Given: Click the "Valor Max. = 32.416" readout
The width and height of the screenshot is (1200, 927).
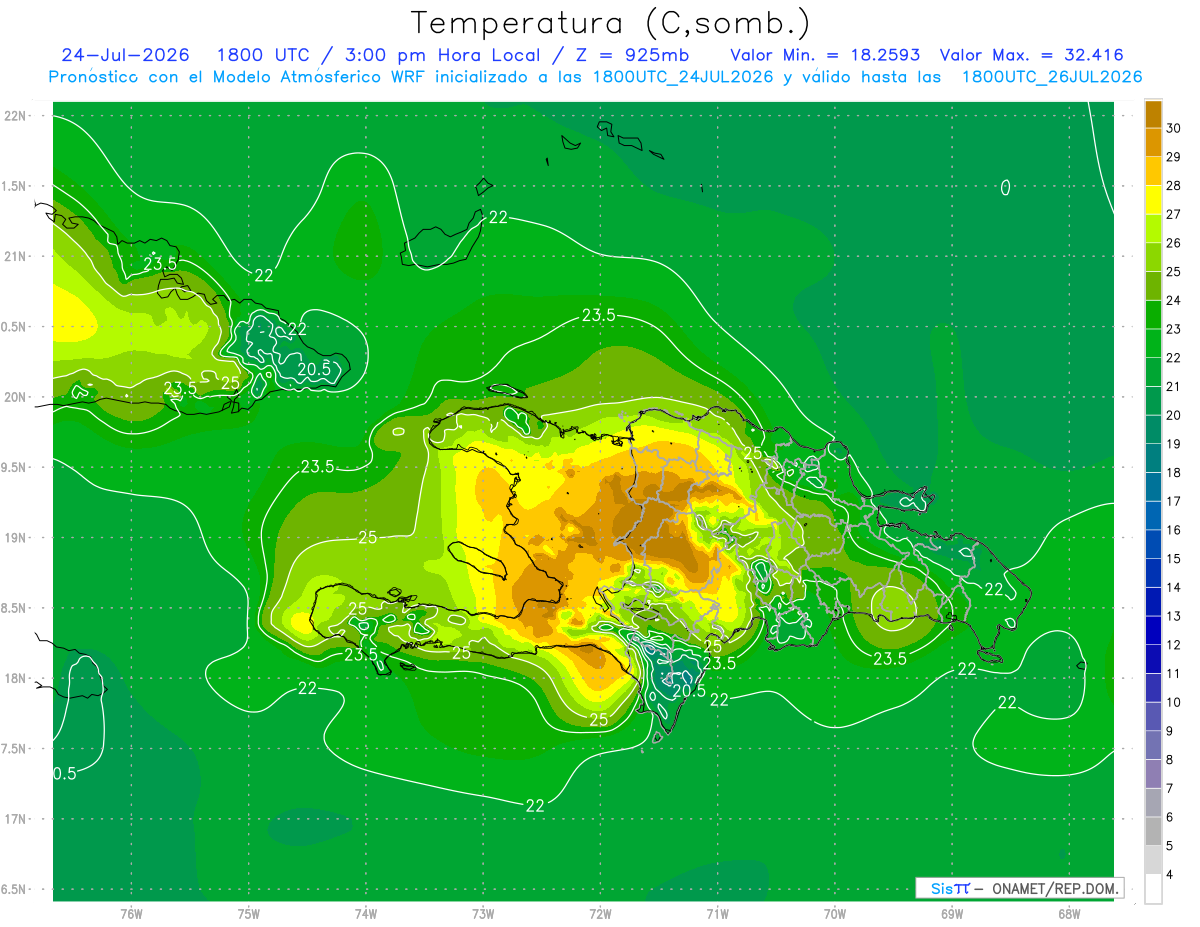Looking at the screenshot, I should pos(1032,56).
